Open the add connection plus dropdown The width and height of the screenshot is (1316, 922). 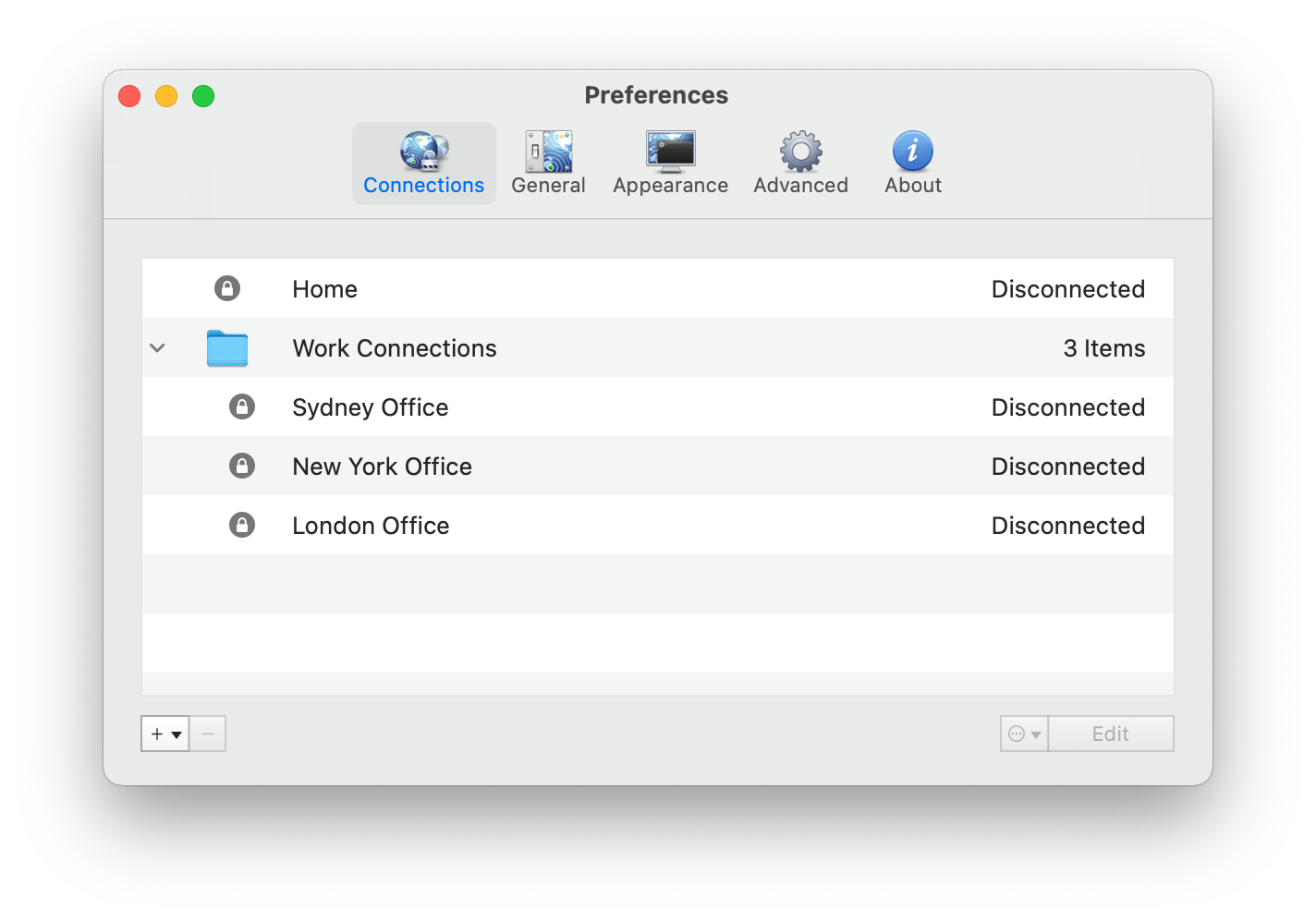pos(165,734)
